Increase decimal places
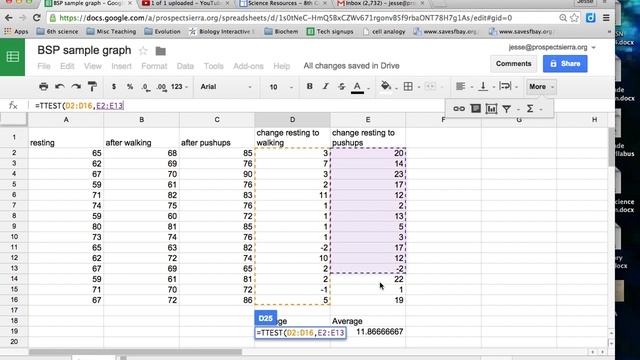640x360 pixels. click(161, 87)
